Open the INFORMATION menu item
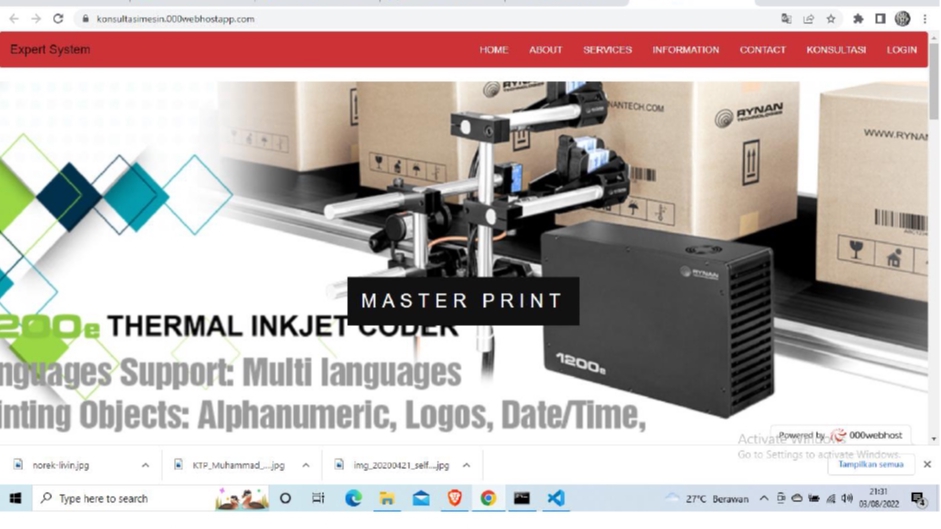The image size is (941, 529). pos(685,50)
